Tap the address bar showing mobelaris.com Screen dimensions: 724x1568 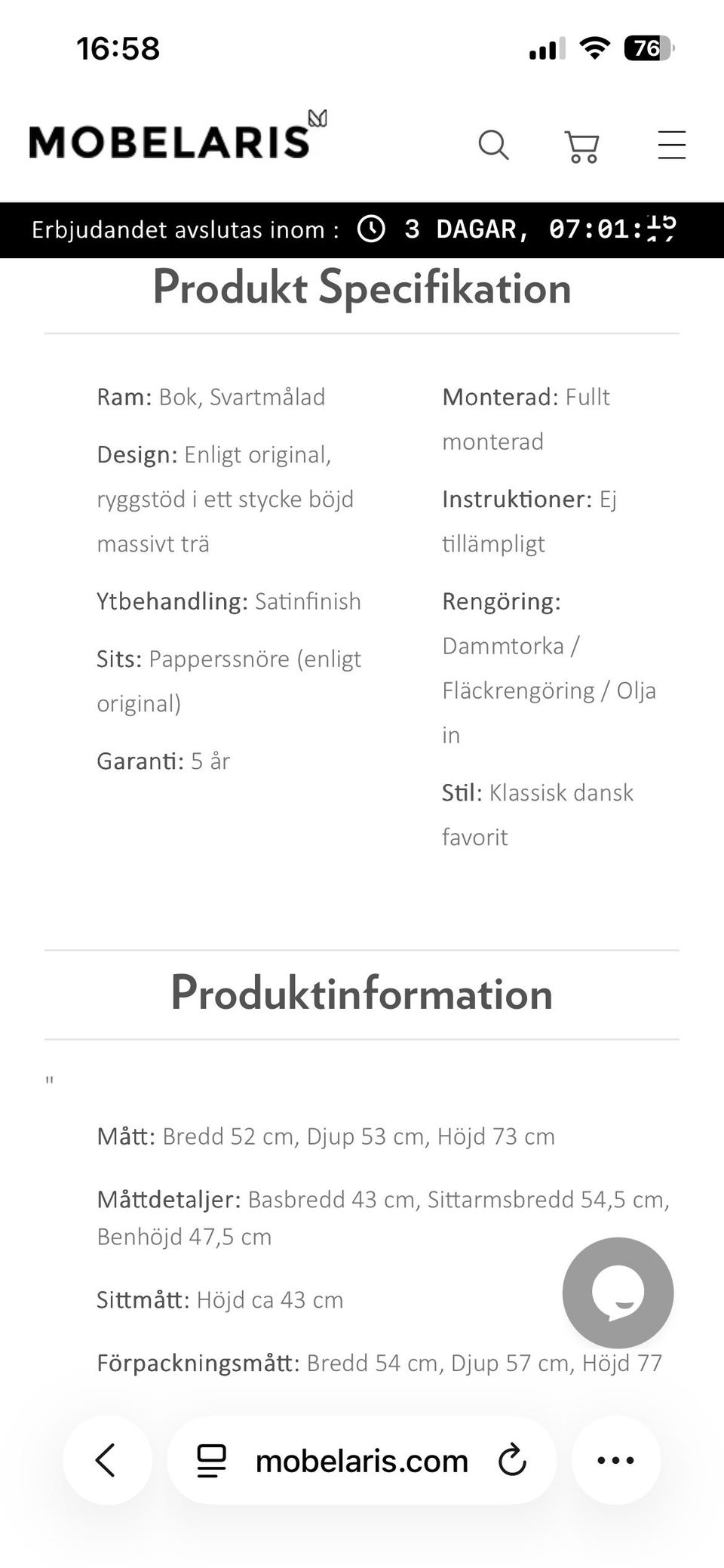[362, 1460]
